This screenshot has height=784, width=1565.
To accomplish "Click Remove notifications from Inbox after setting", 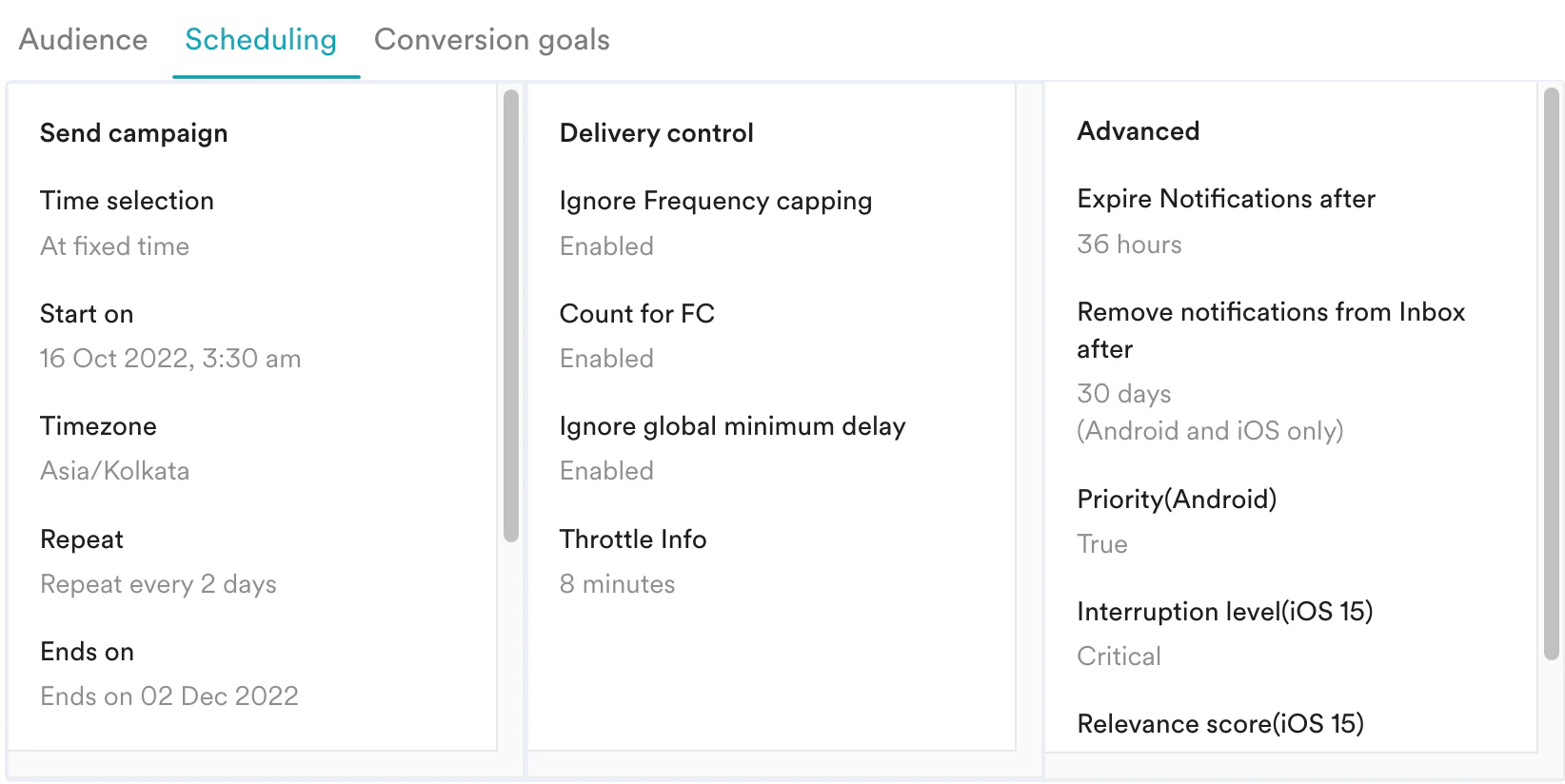I will coord(1271,330).
